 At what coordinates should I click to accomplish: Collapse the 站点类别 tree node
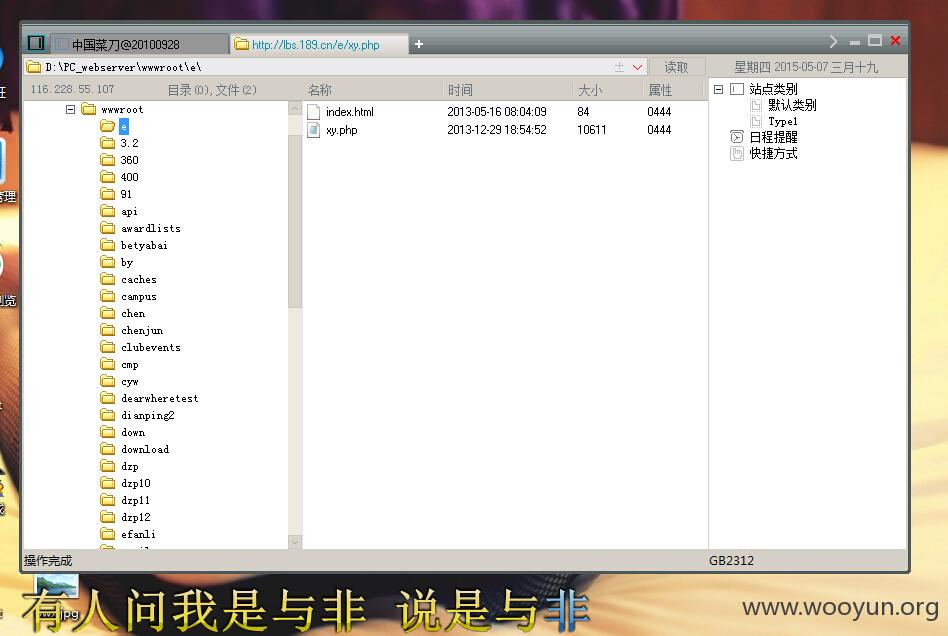pos(718,89)
